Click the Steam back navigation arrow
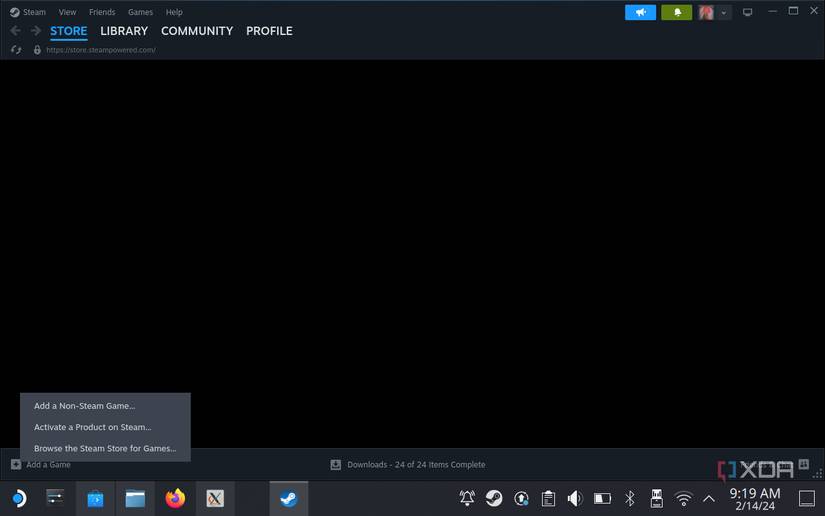825x516 pixels. (x=15, y=31)
